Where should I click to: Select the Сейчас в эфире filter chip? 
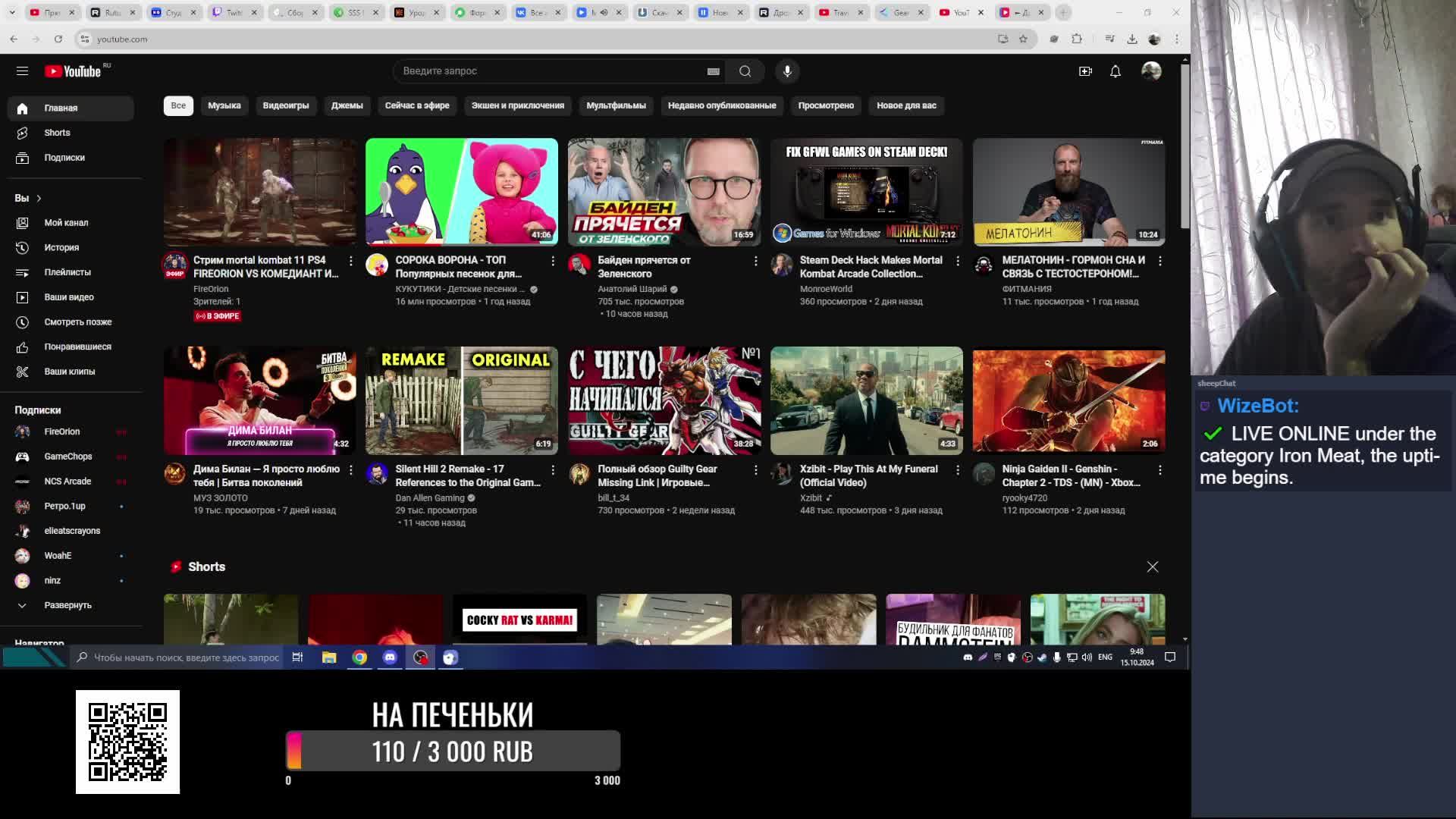pos(416,105)
